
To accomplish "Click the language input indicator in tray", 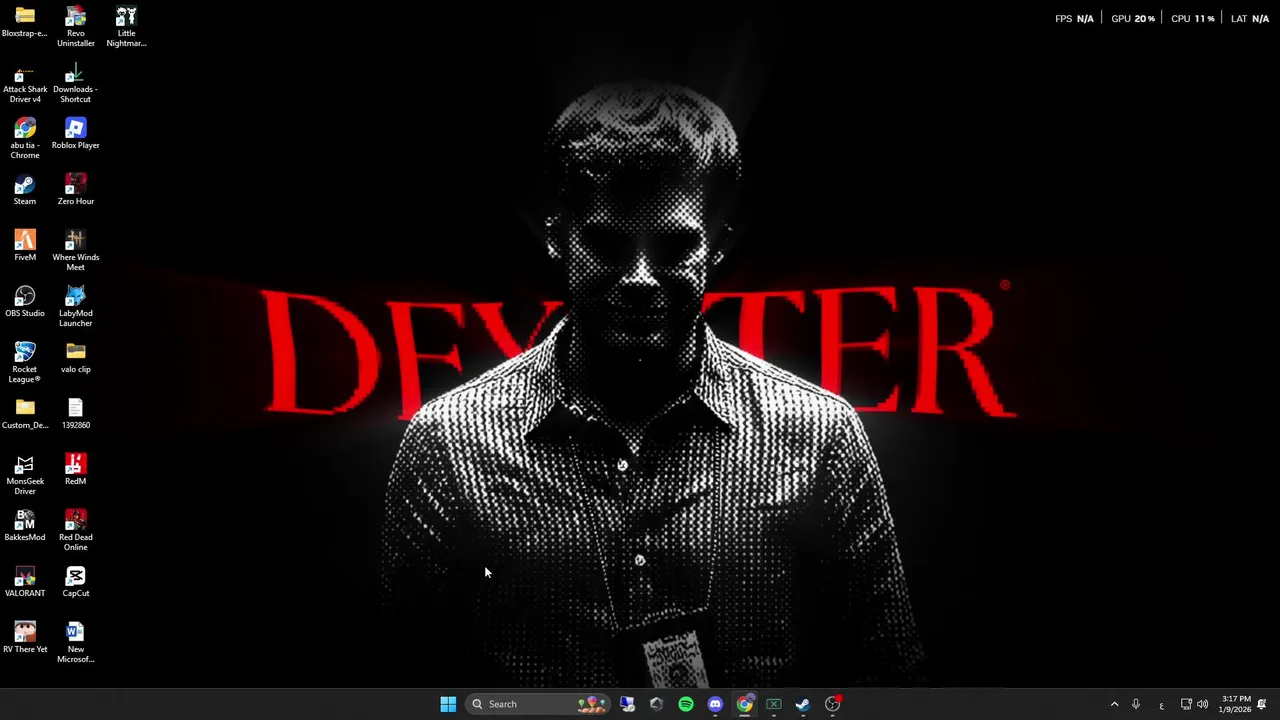I will [1161, 705].
